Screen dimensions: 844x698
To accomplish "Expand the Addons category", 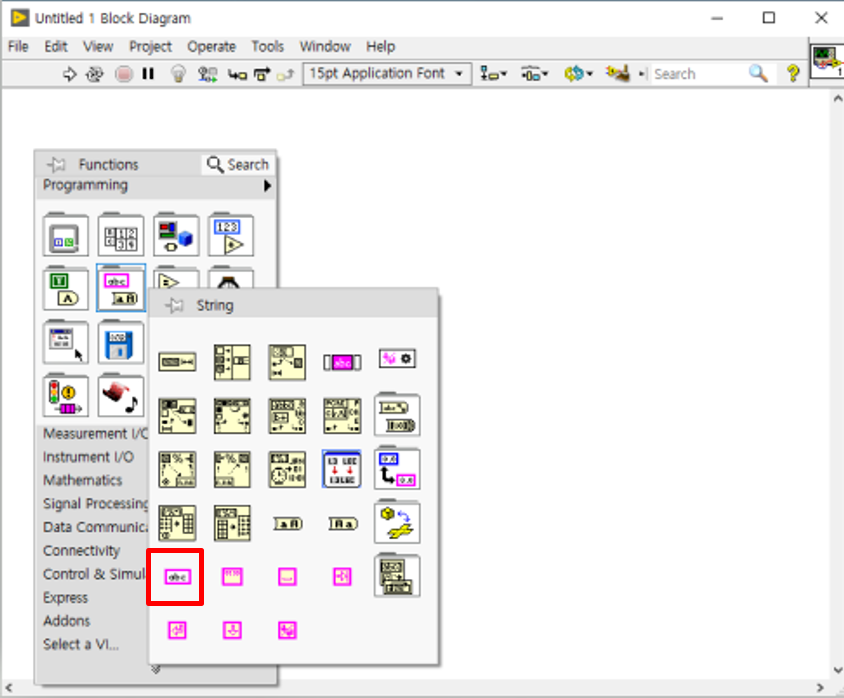I will tap(67, 621).
